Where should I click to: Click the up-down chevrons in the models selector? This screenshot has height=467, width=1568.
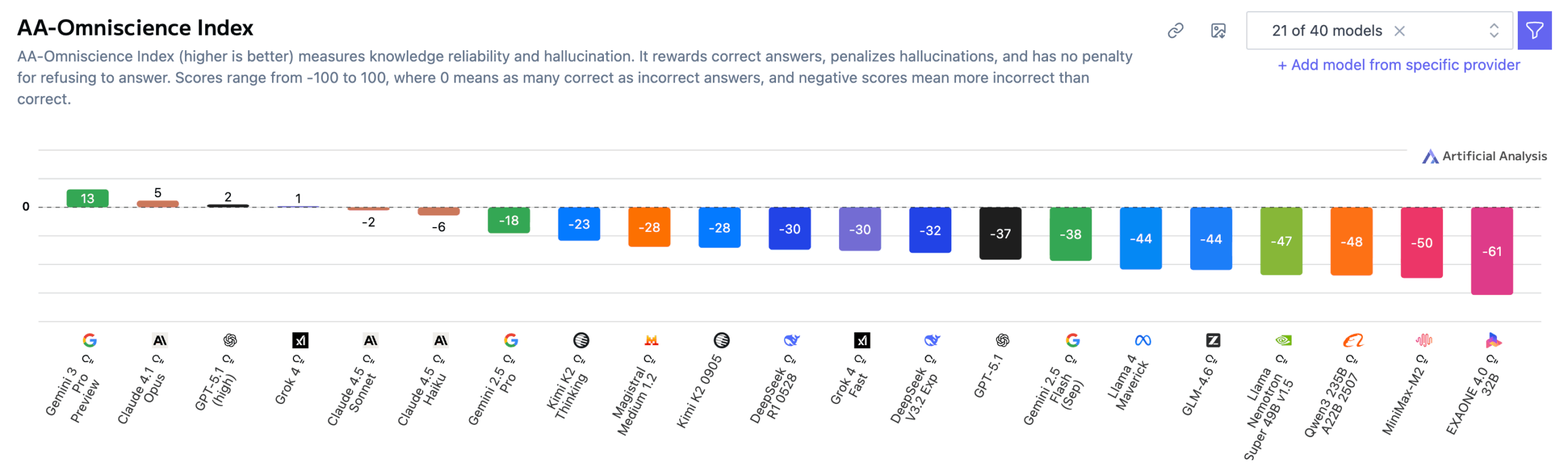click(x=1493, y=31)
